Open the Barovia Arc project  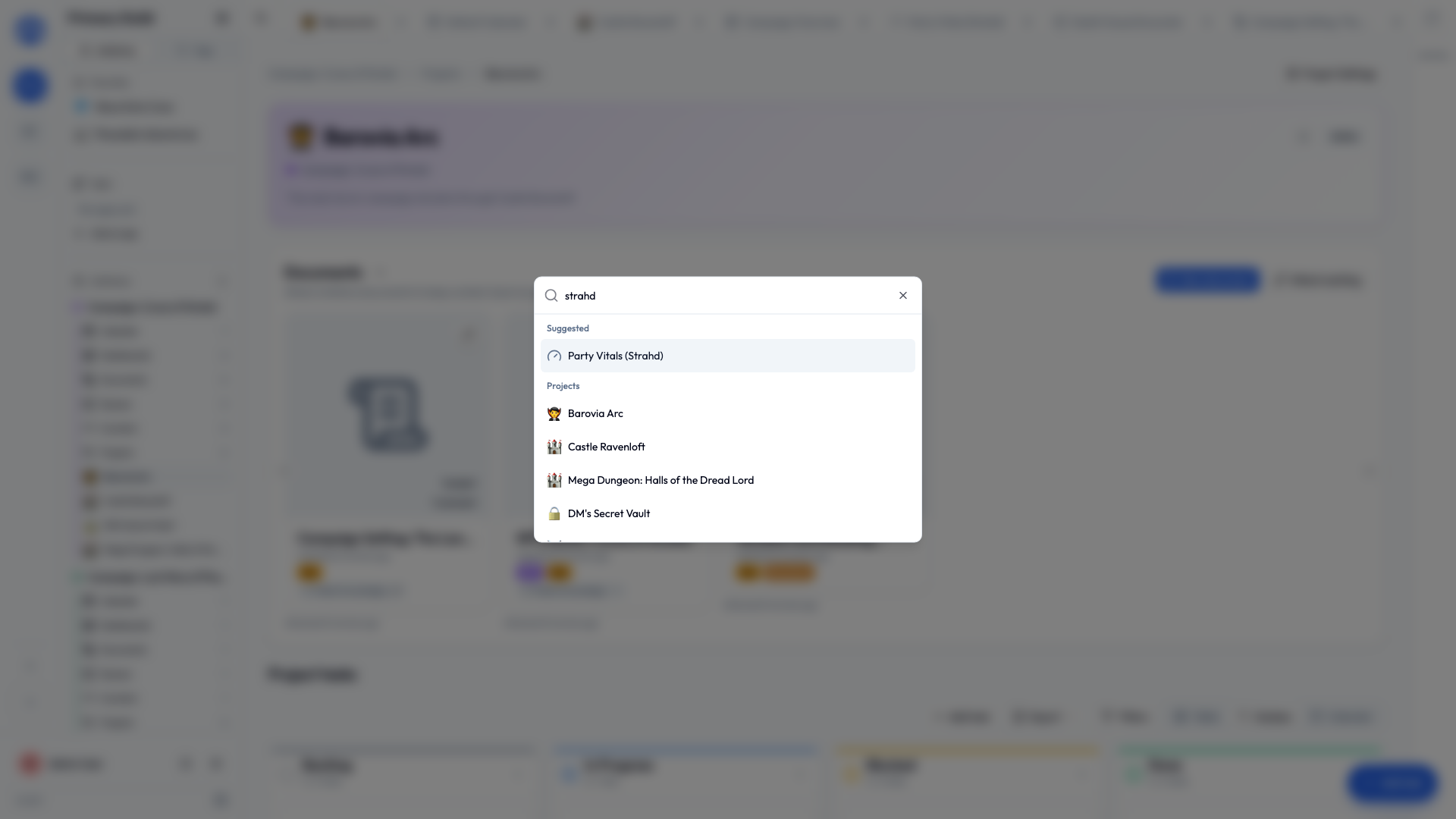tap(727, 413)
